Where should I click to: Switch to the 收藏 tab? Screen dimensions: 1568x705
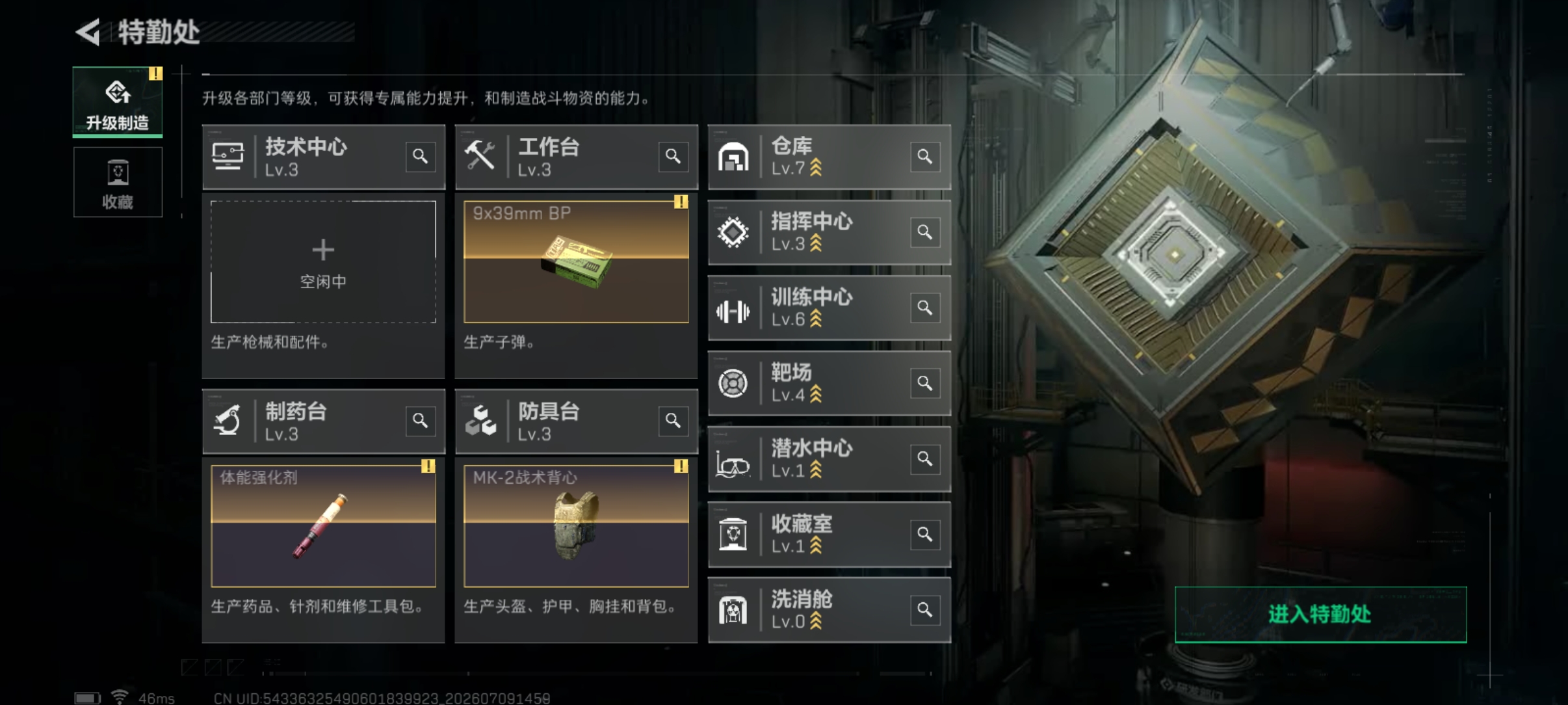[x=118, y=182]
